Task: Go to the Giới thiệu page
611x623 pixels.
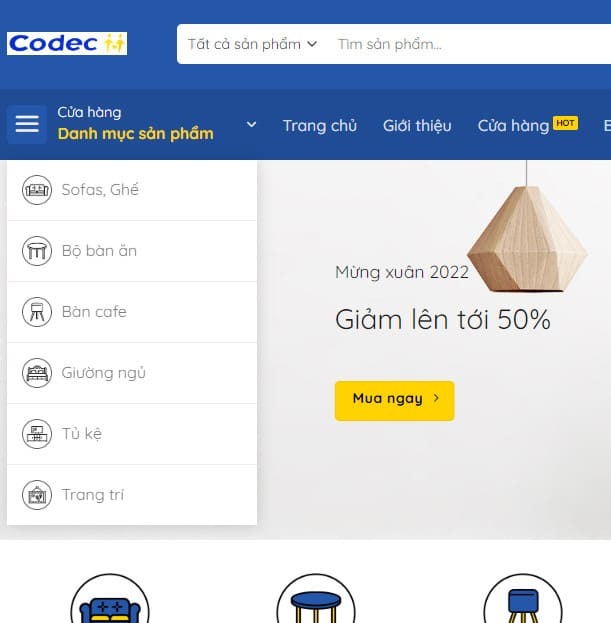Action: pos(417,126)
